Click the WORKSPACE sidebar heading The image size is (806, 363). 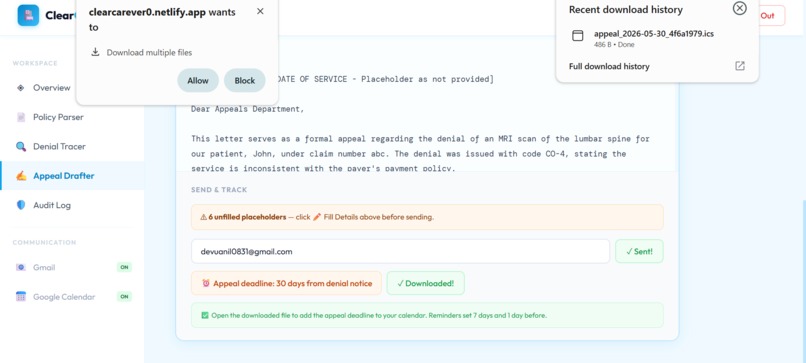pos(35,63)
